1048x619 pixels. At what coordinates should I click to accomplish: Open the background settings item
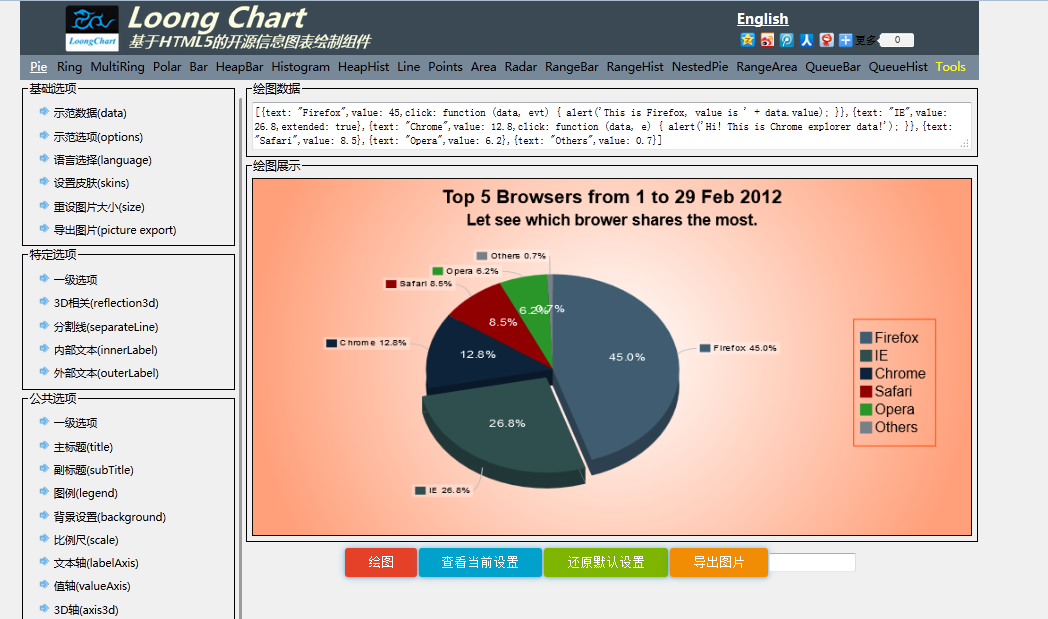coord(109,517)
